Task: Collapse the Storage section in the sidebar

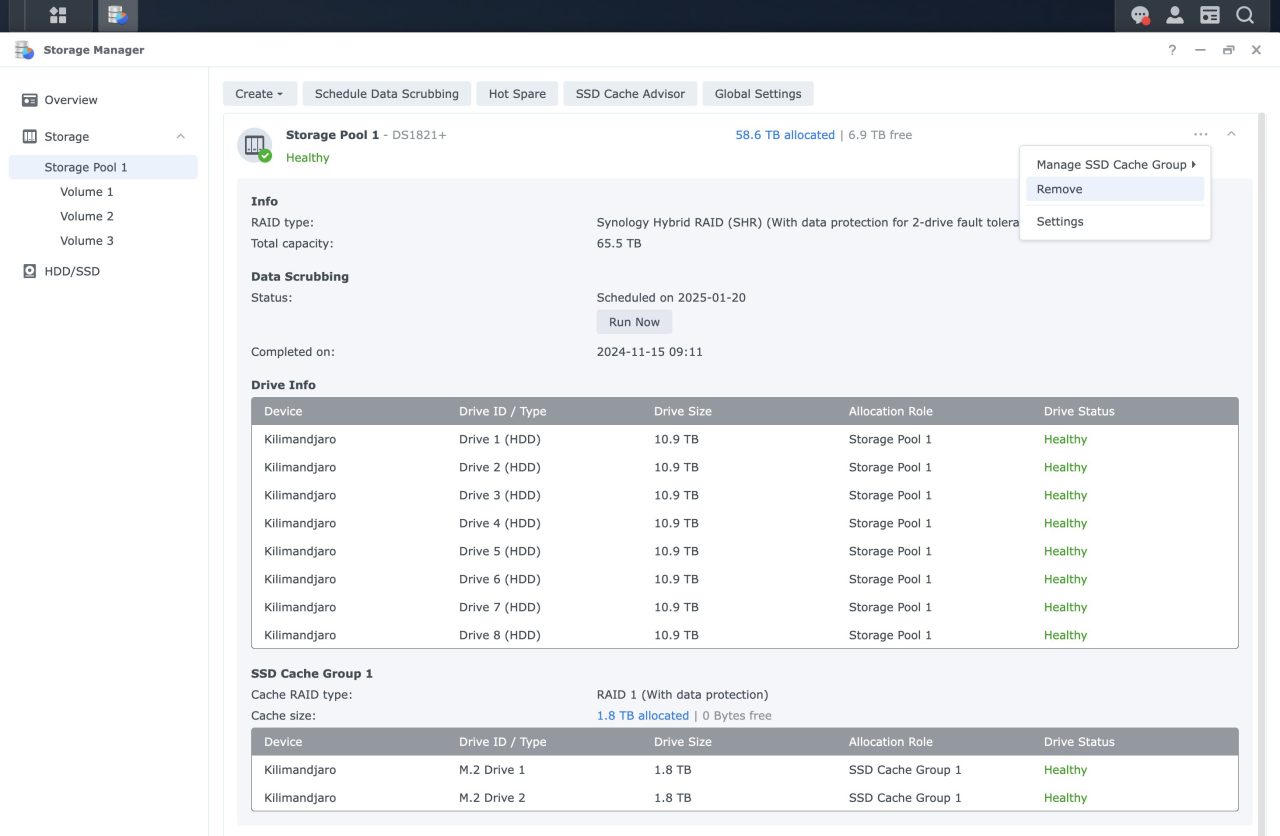Action: (x=181, y=137)
